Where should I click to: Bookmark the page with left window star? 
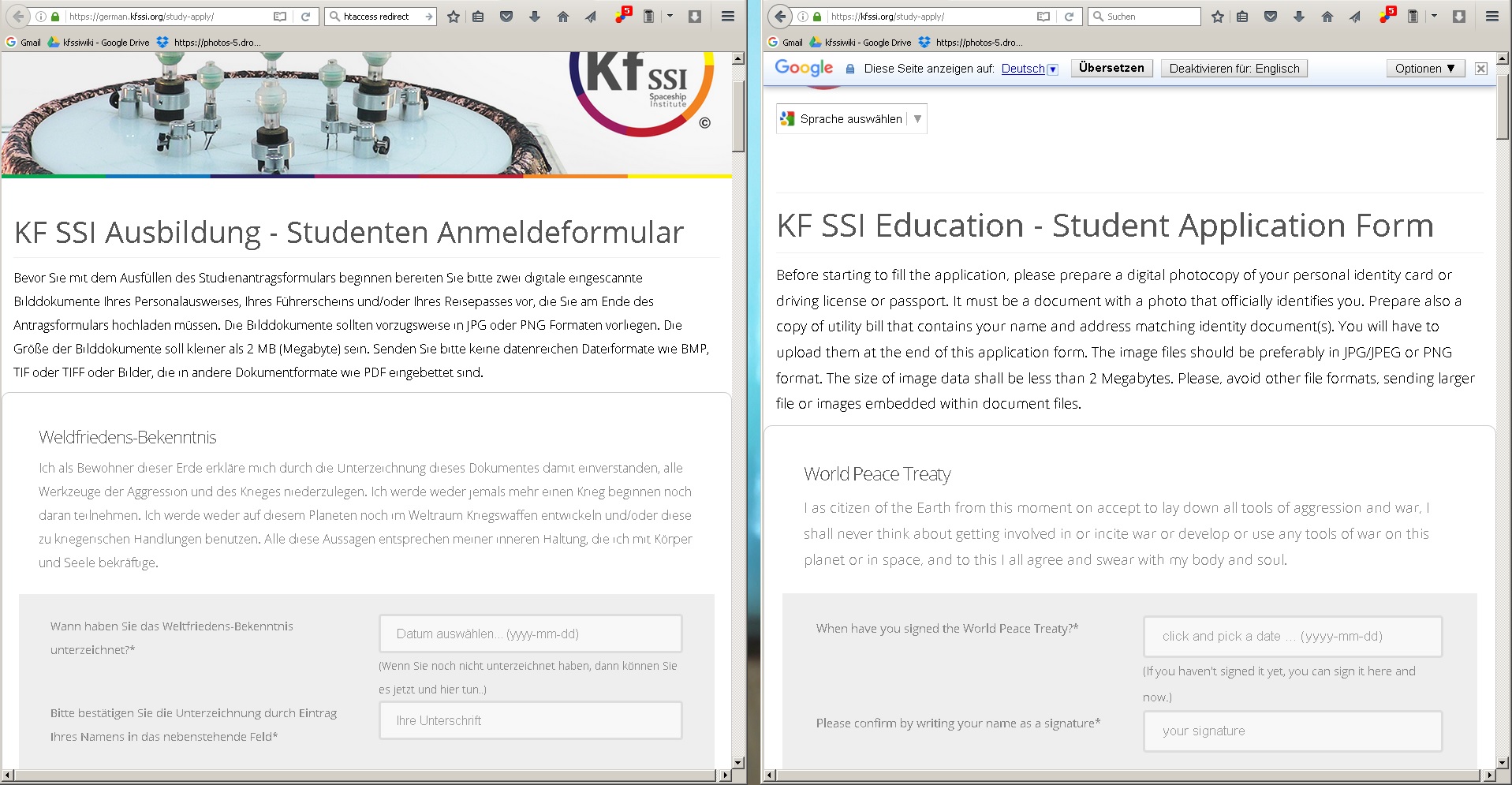coord(454,16)
